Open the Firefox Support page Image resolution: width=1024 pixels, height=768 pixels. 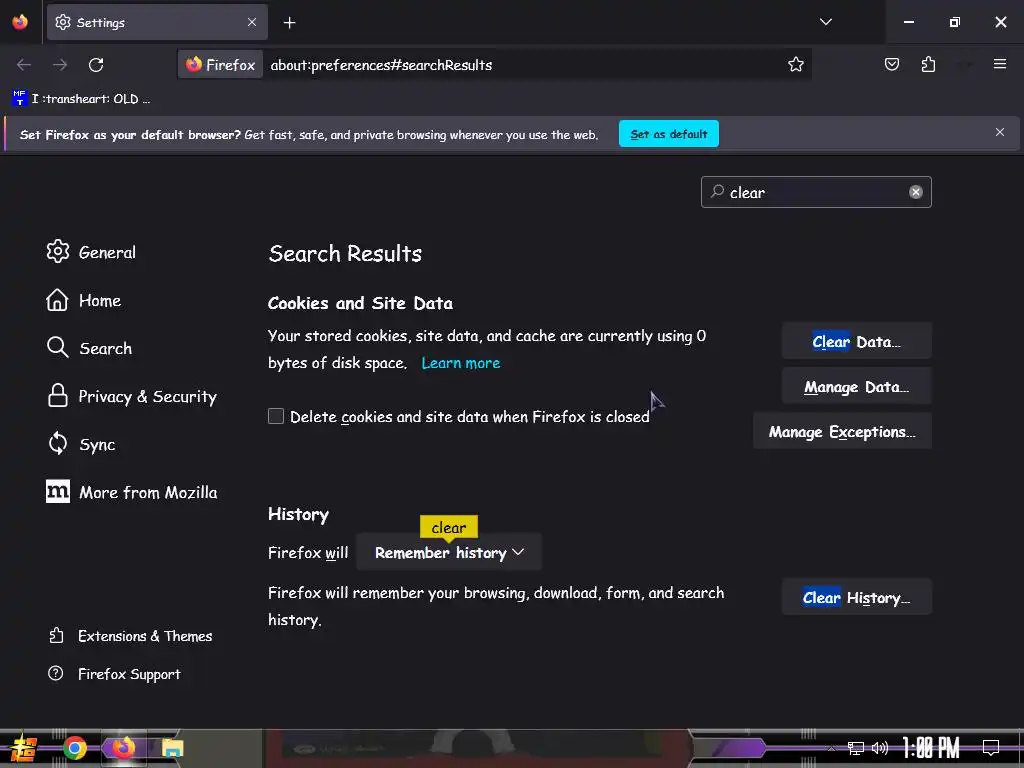(x=114, y=673)
